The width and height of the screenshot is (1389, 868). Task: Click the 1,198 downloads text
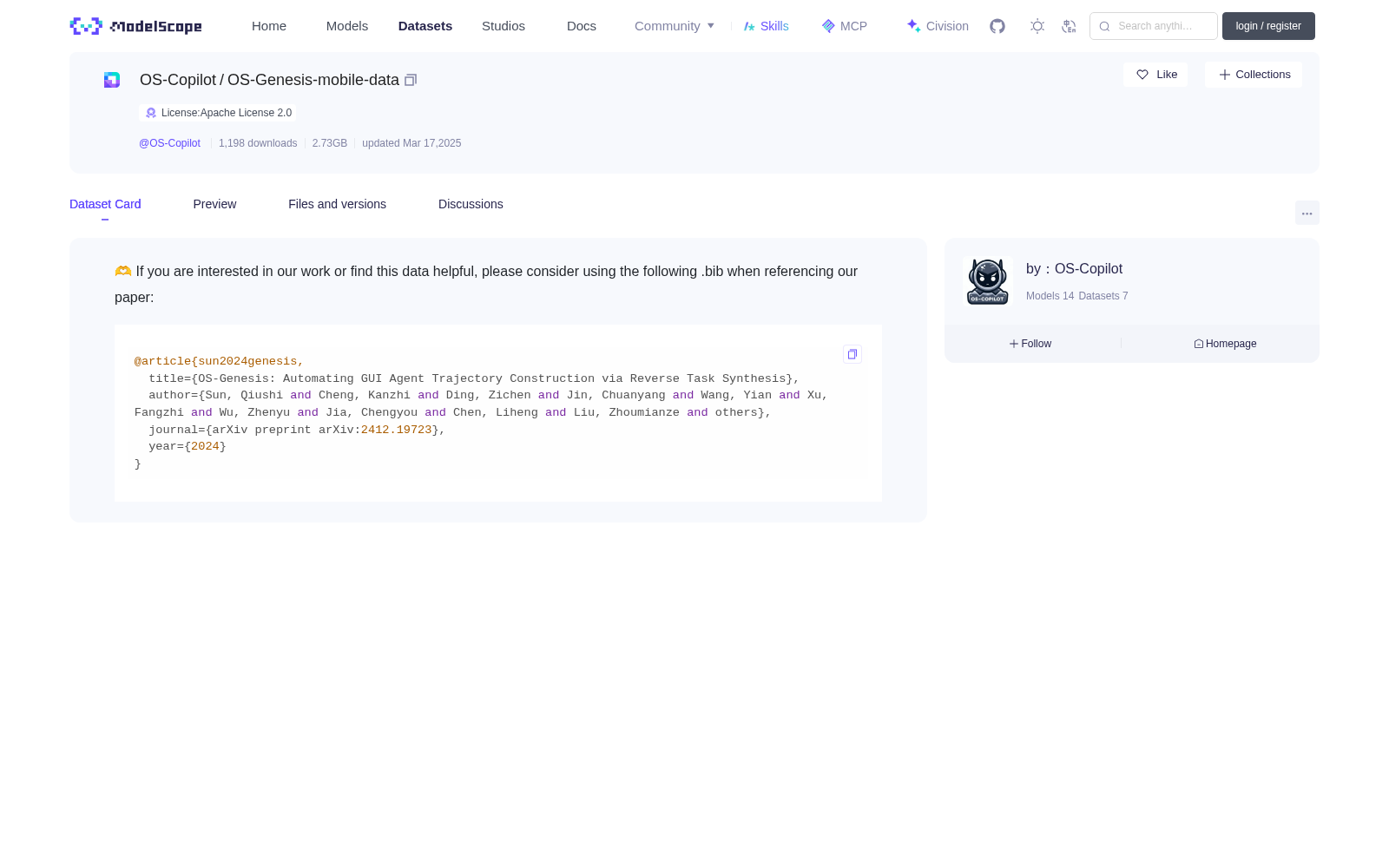[258, 143]
